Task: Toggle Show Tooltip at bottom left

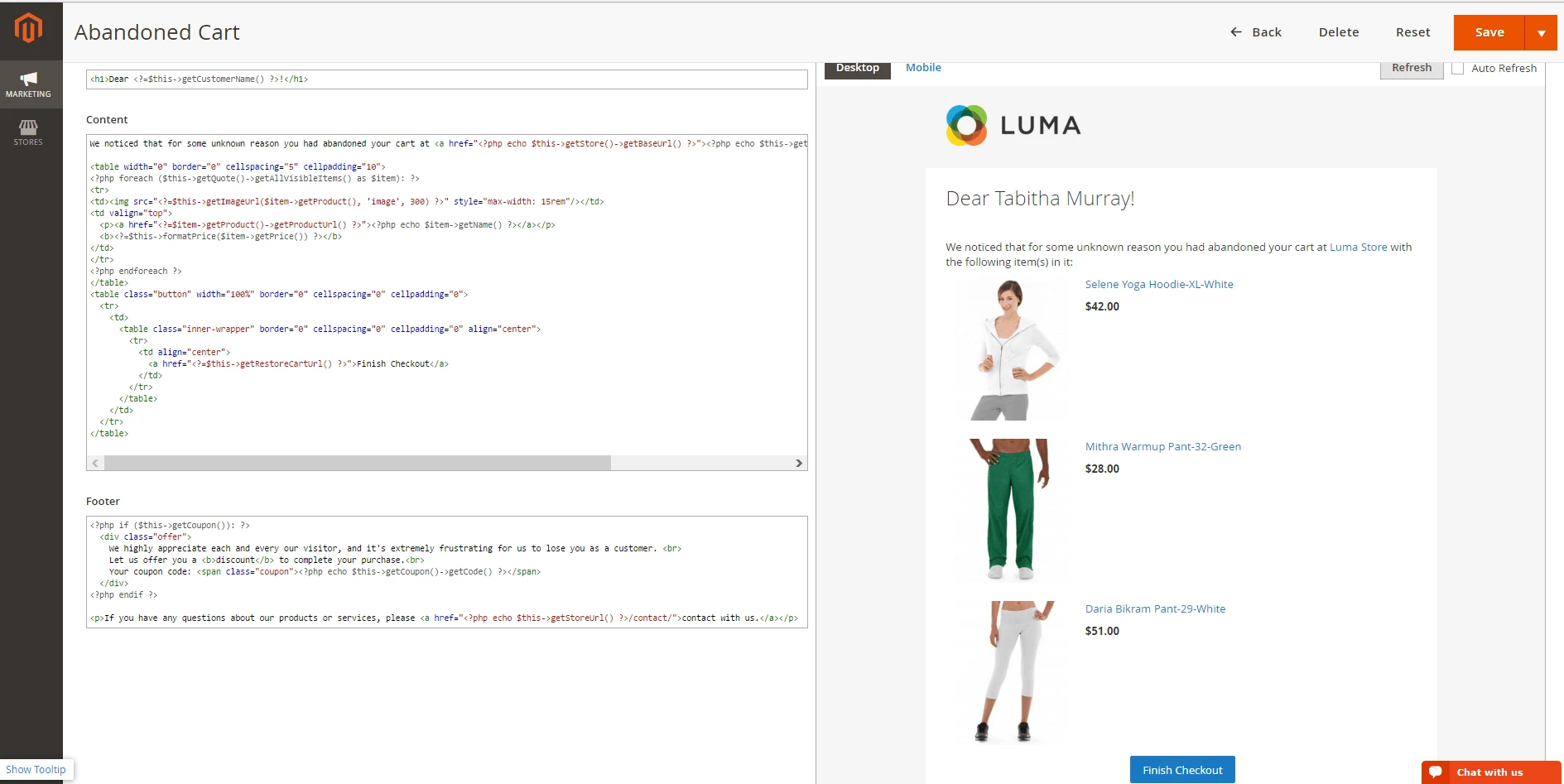Action: pos(36,769)
